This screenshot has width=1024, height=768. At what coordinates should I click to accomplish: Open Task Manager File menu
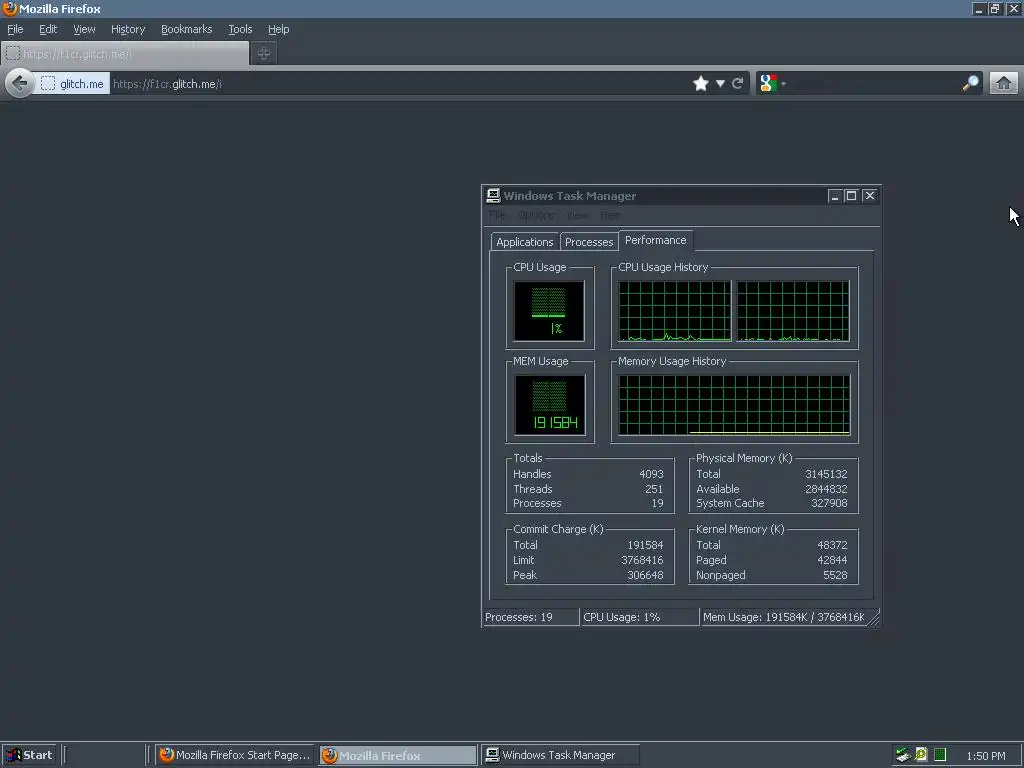point(497,215)
